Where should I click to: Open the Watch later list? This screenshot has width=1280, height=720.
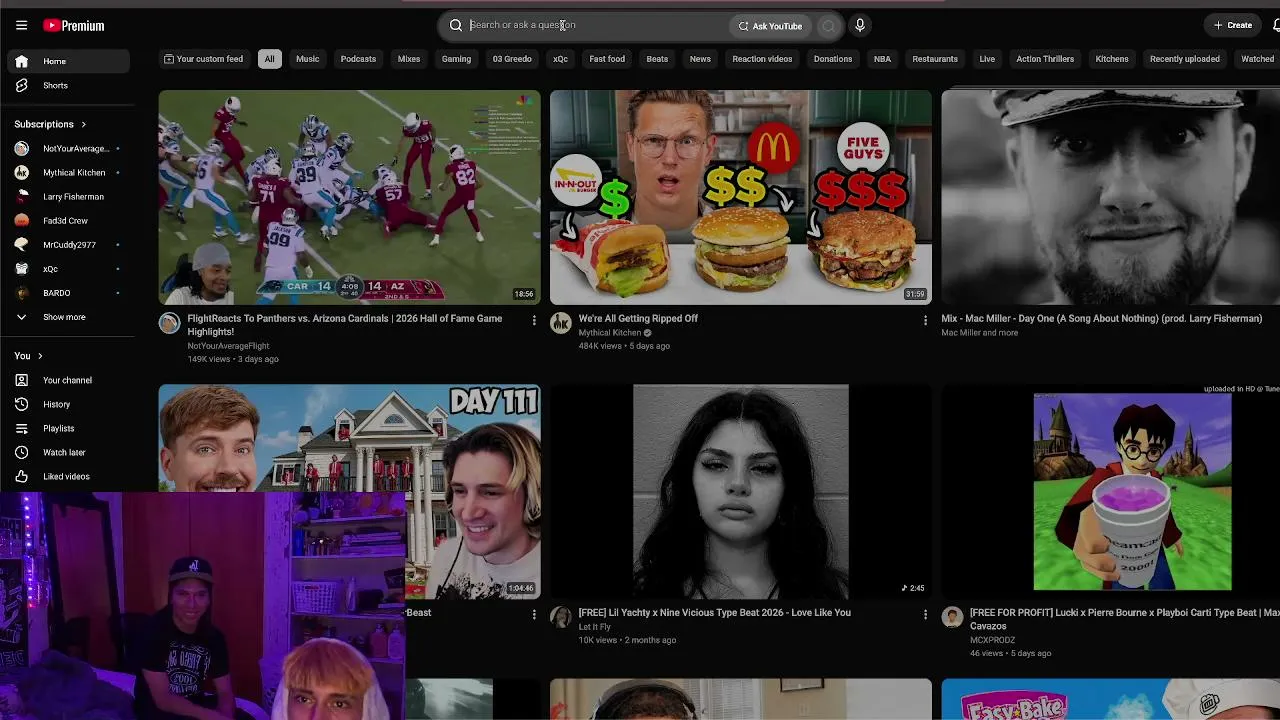pyautogui.click(x=68, y=452)
